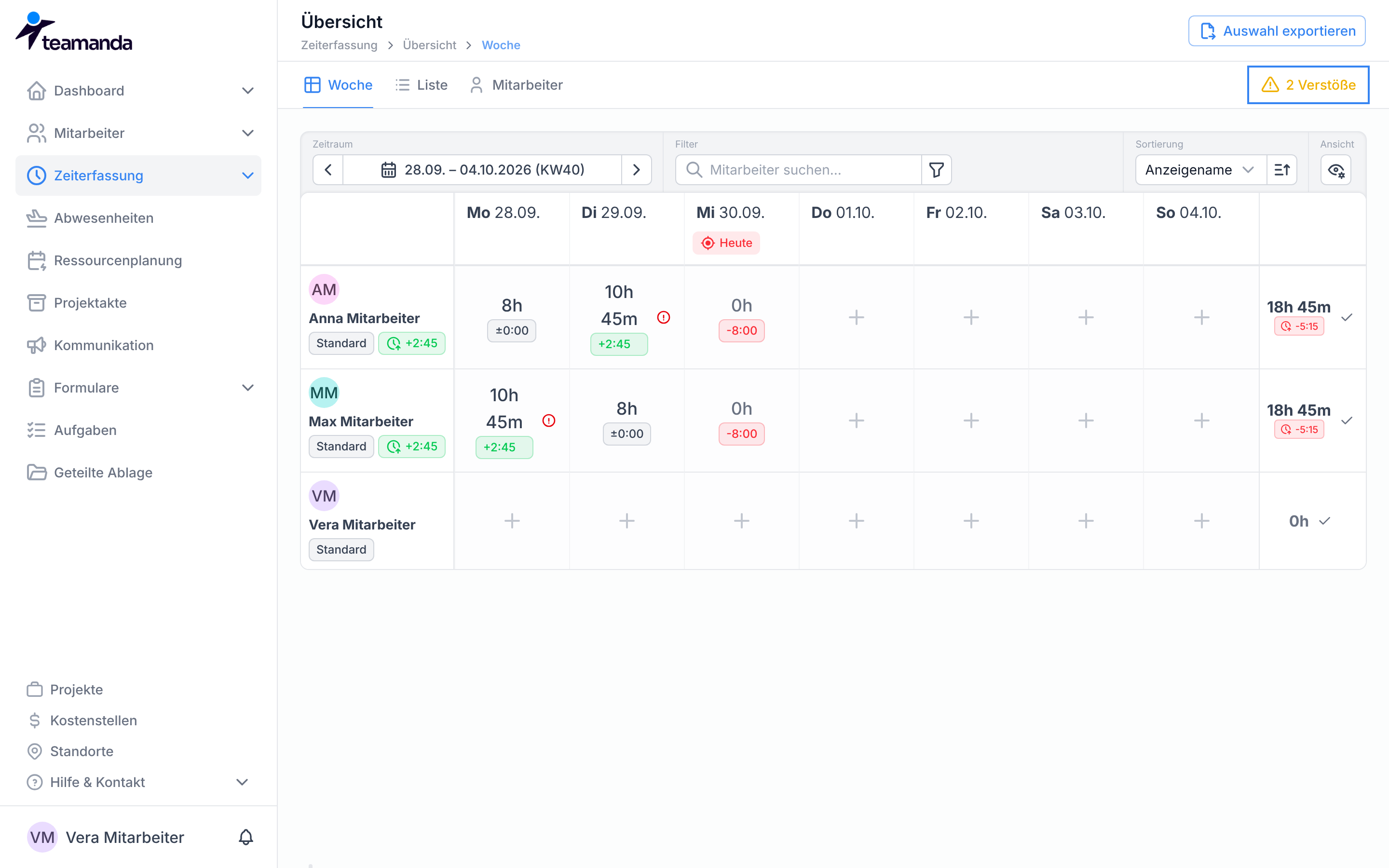Click the filter funnel icon
Screen dimensions: 1389x868
click(936, 170)
